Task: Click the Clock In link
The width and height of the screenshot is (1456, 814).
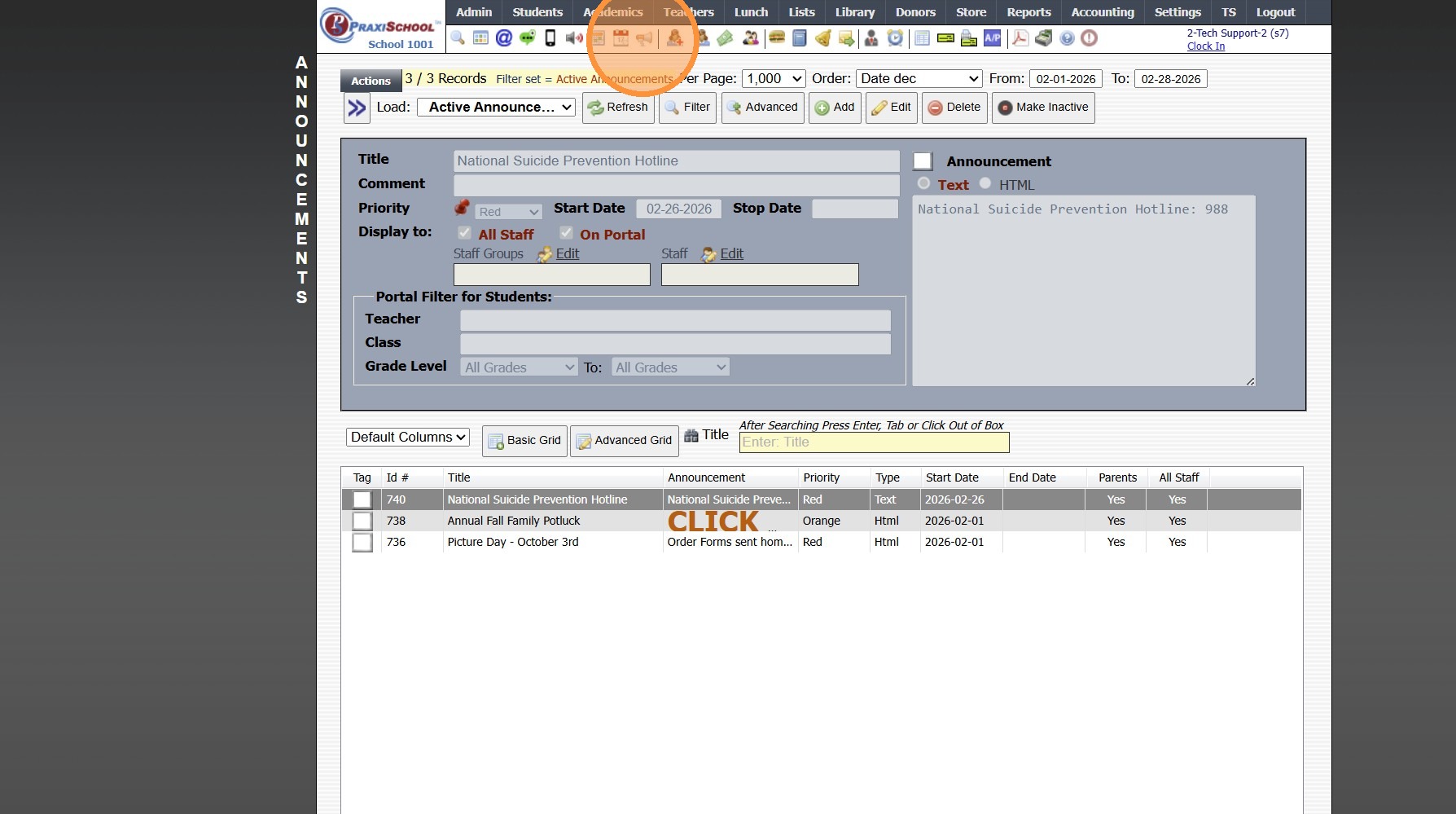Action: 1206,46
